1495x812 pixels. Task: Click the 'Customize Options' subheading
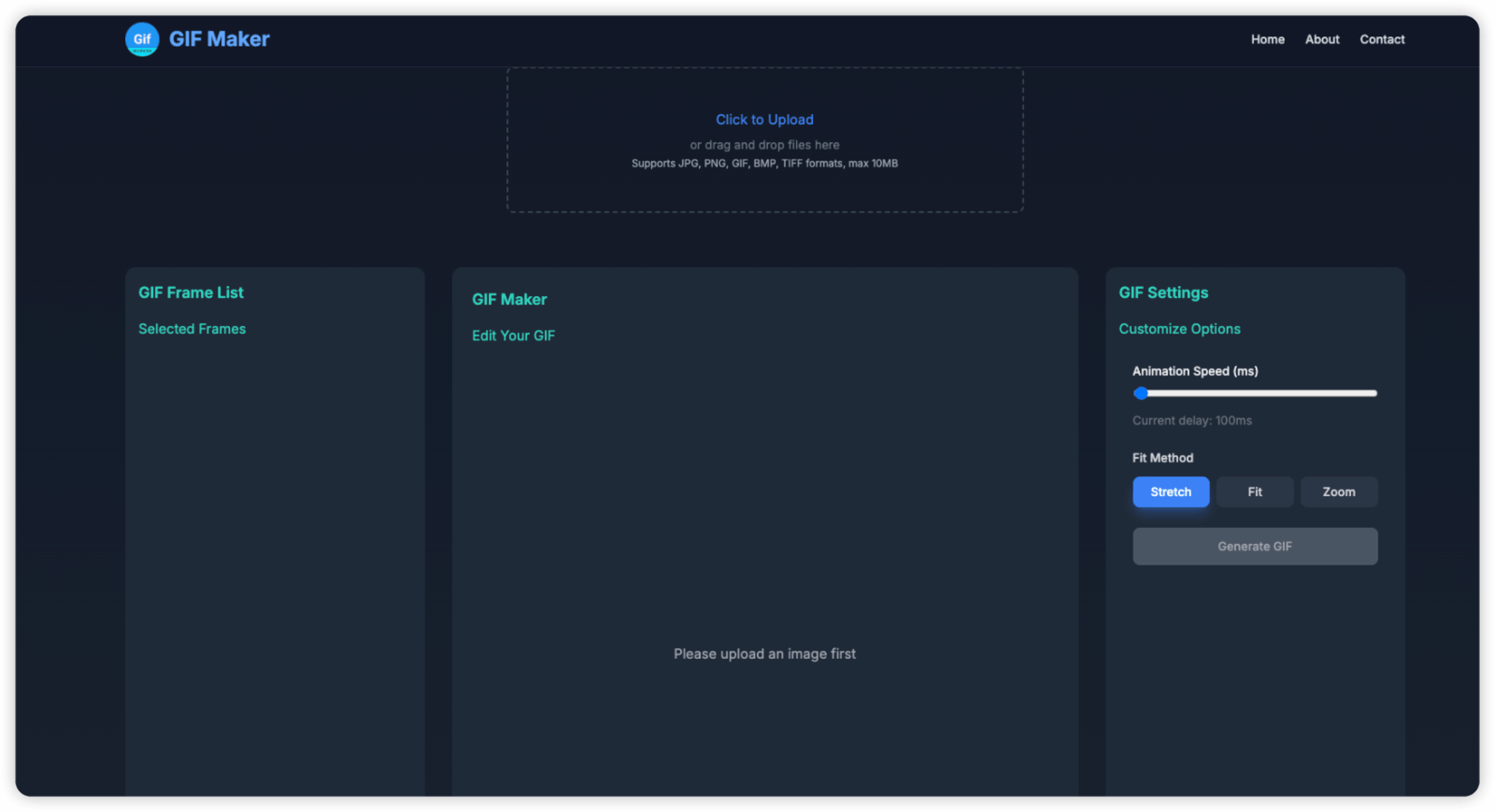pyautogui.click(x=1179, y=329)
